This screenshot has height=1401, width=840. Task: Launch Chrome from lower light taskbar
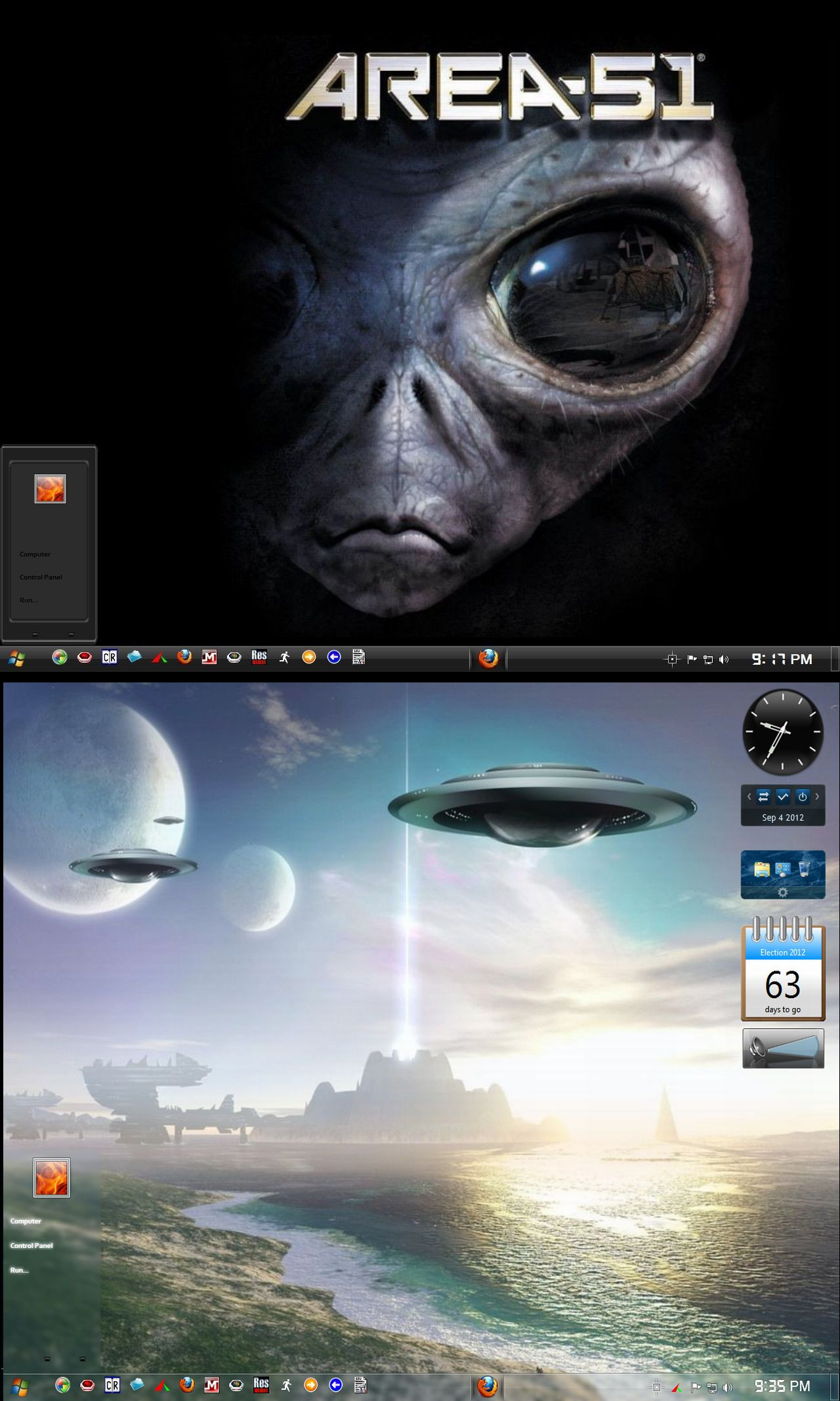tap(62, 1385)
